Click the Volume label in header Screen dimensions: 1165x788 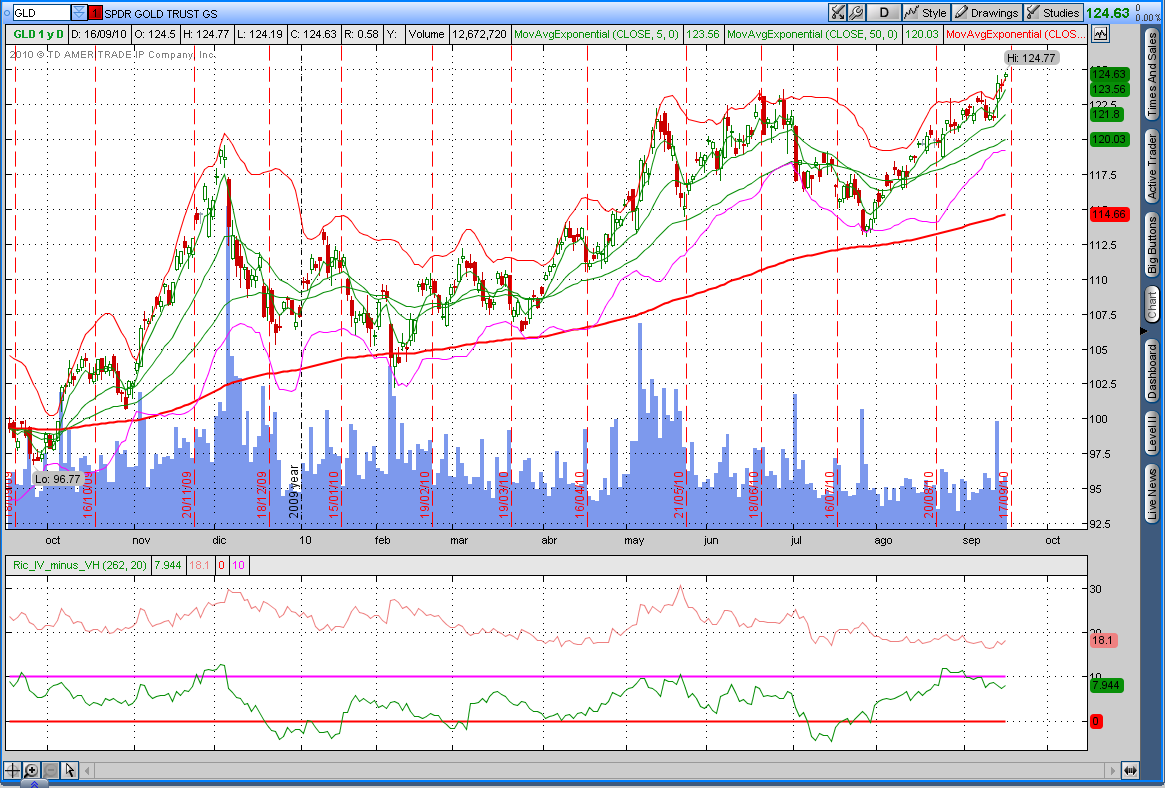coord(426,34)
